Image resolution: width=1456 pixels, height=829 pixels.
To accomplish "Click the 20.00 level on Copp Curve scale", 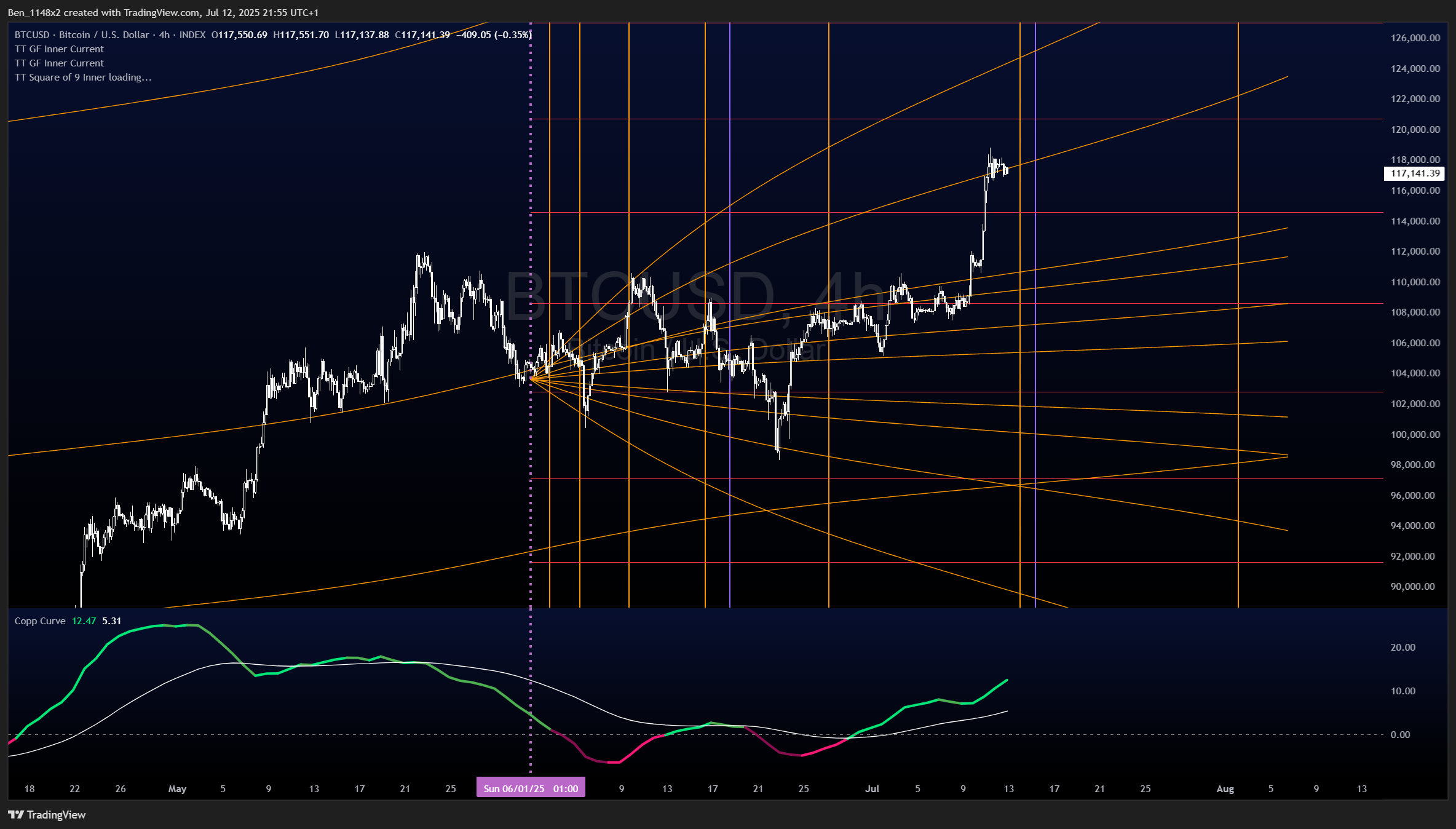I will tap(1403, 648).
